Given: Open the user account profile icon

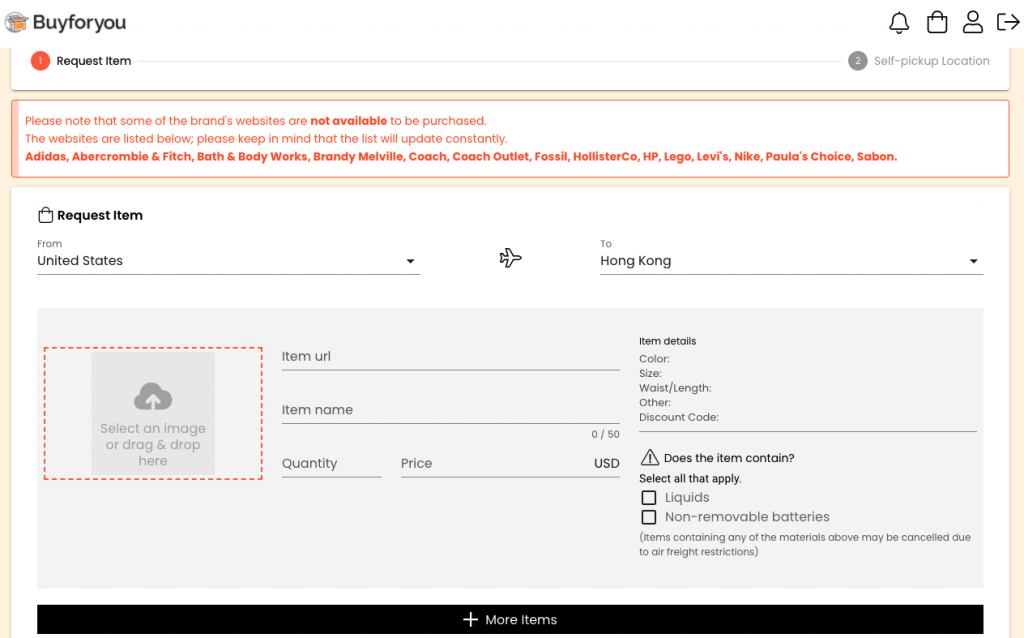Looking at the screenshot, I should [972, 22].
